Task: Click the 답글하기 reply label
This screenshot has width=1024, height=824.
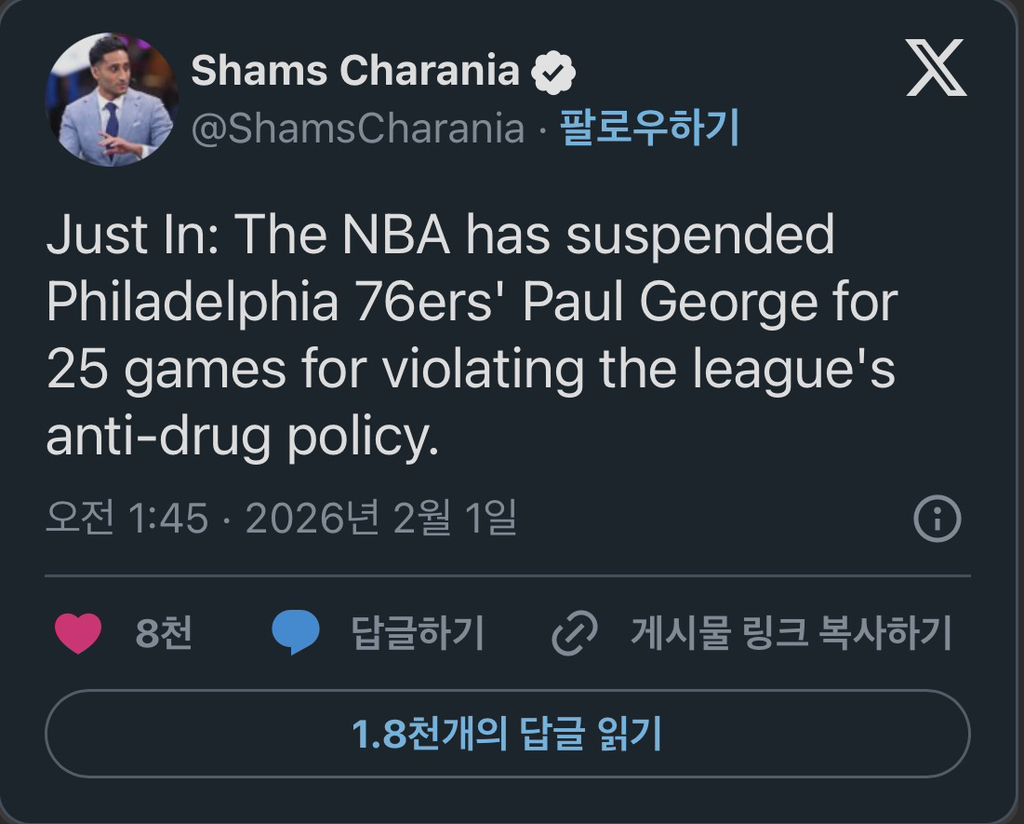Action: point(417,633)
